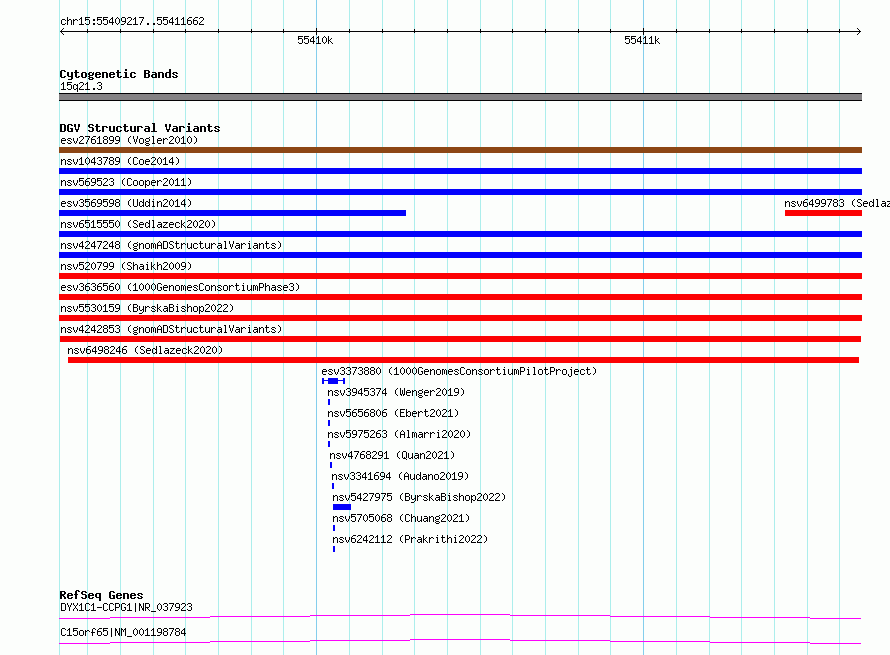Viewport: 890px width, 655px height.
Task: Select the esv3636560 (1000GenomesConsortiumPhase3) label
Action: (180, 287)
